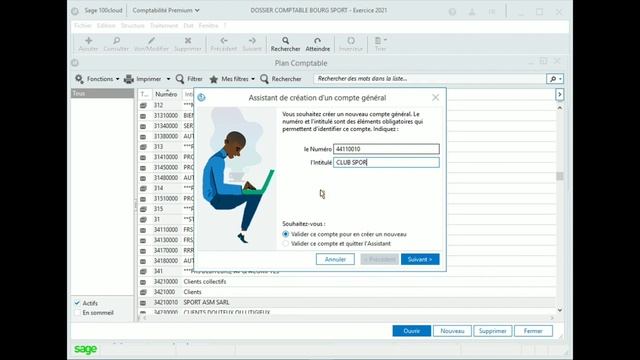
Task: Open the Comptabilité Premium dropdown
Action: pos(166,10)
